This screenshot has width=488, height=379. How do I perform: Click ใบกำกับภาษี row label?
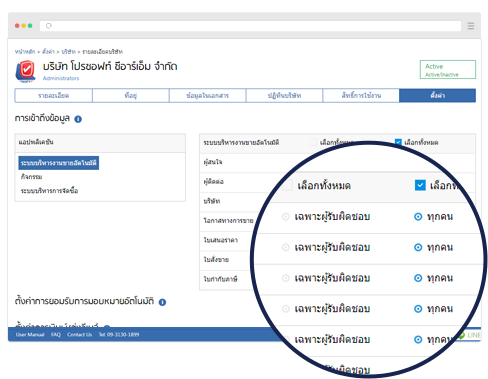[x=220, y=279]
